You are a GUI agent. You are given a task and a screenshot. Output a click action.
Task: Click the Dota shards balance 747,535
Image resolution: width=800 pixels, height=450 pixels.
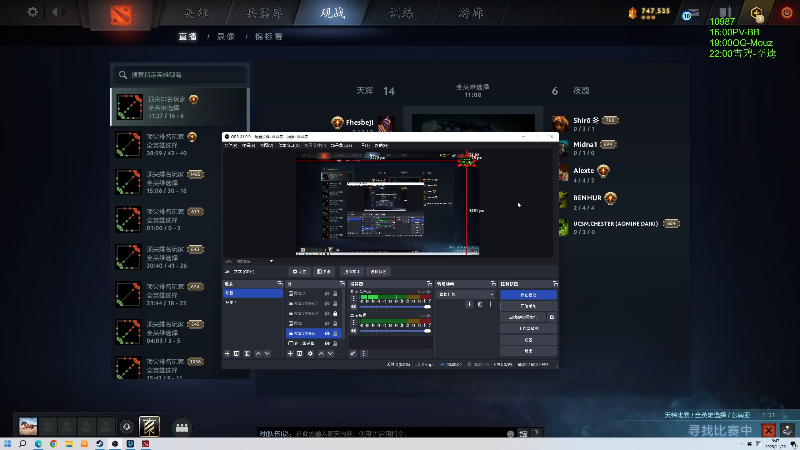point(649,12)
